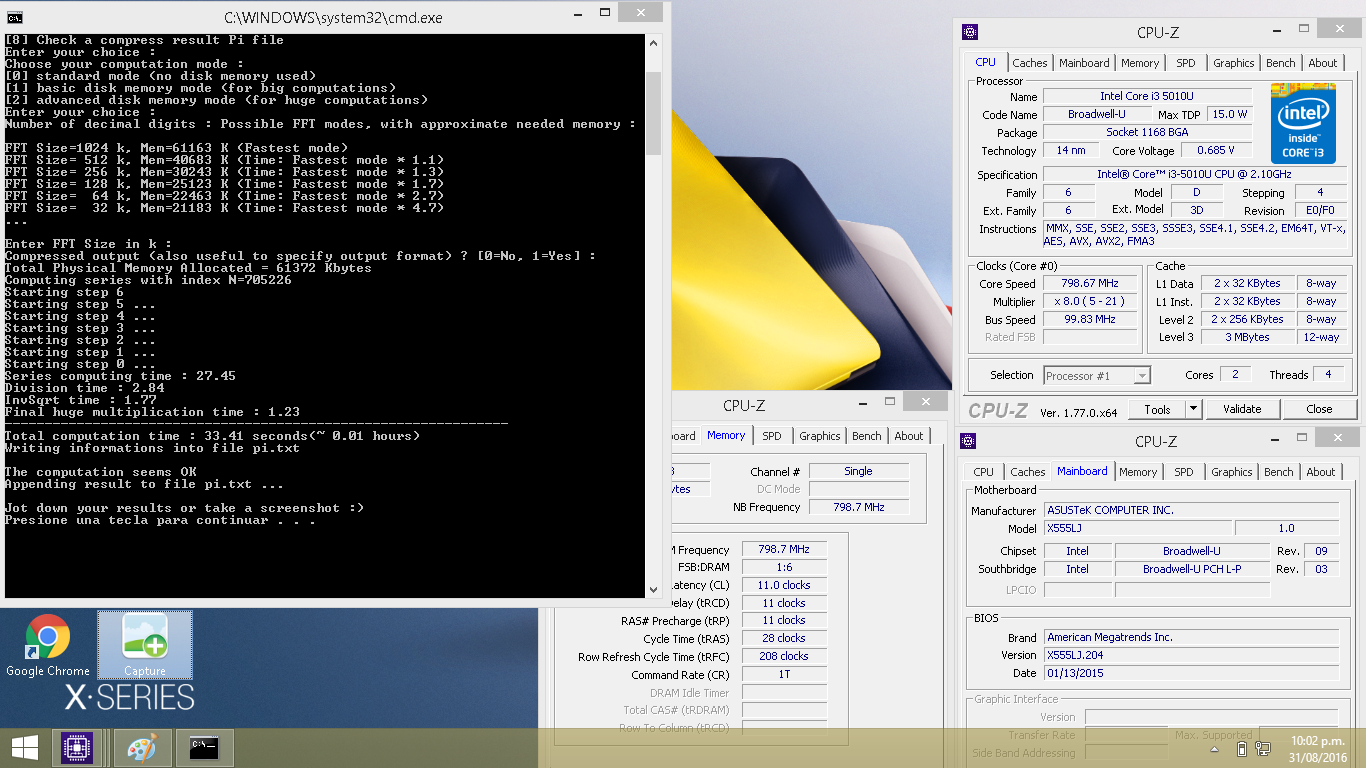
Task: Click the Command Rate value 1T
Action: (x=784, y=675)
